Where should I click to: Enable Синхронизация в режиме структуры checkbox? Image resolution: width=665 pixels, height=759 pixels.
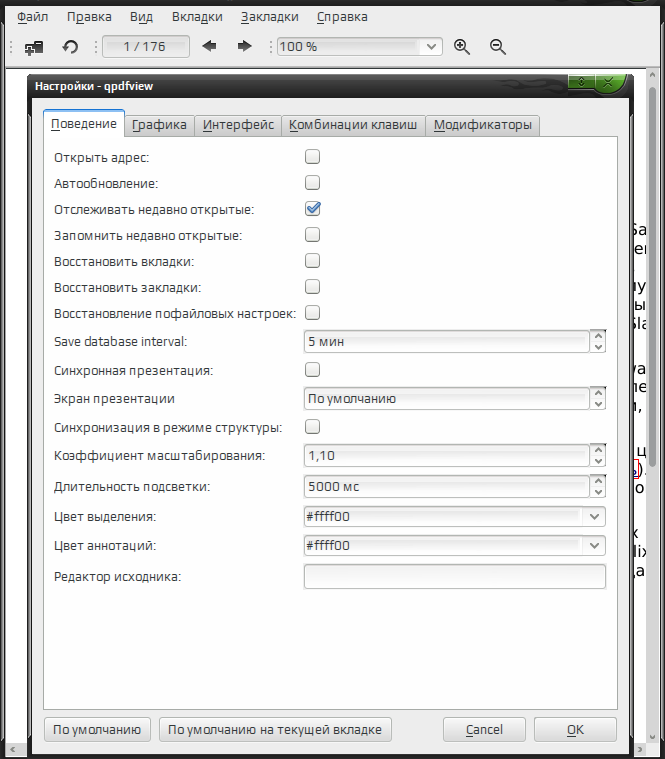pyautogui.click(x=313, y=427)
